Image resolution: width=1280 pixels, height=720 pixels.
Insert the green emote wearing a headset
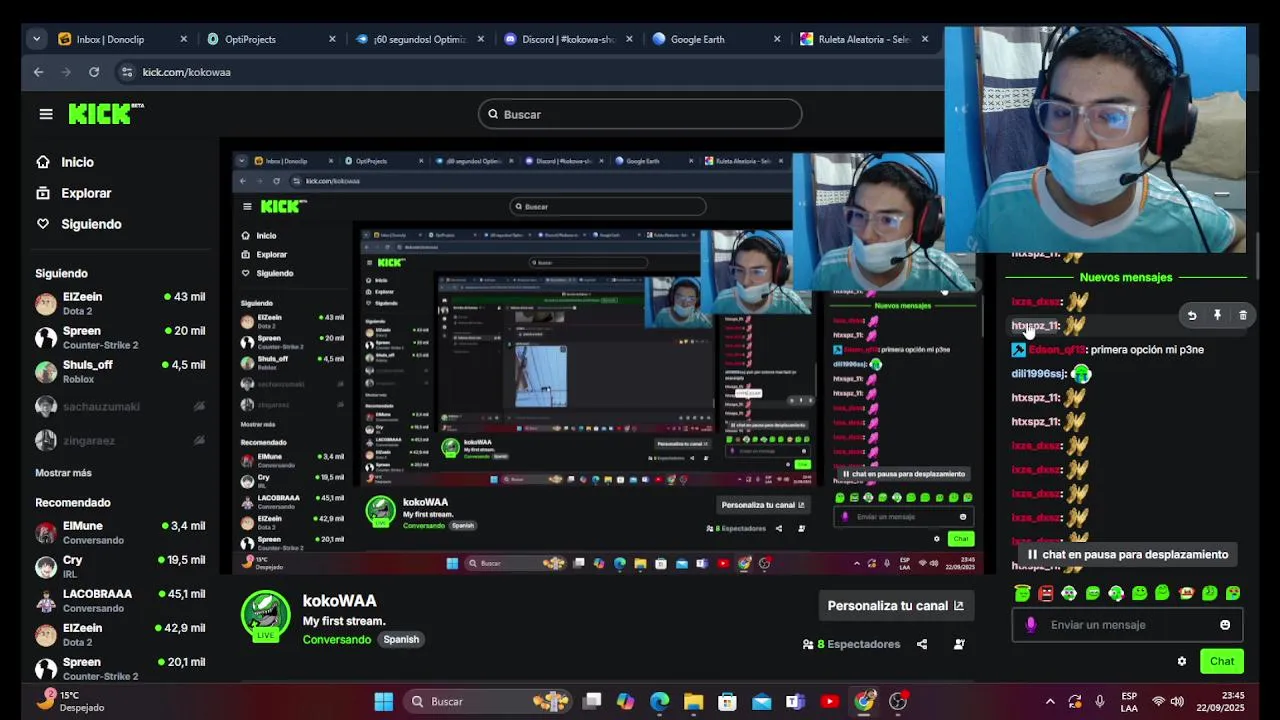tap(1069, 593)
